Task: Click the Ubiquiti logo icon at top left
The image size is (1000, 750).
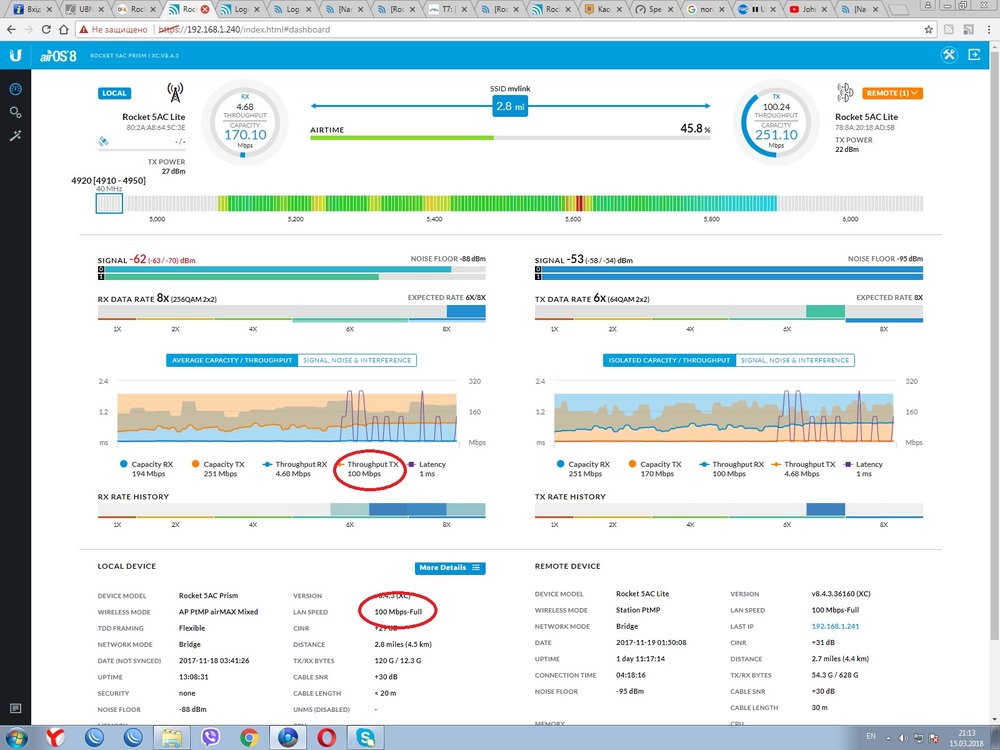Action: 15,54
